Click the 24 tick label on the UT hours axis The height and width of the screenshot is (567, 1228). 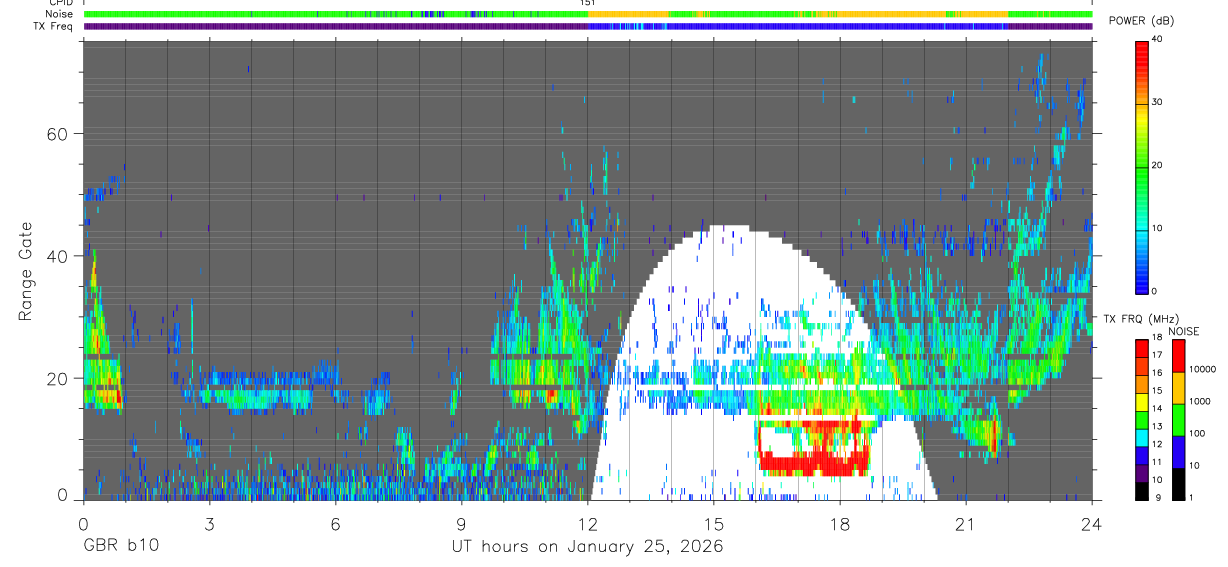[x=1091, y=523]
